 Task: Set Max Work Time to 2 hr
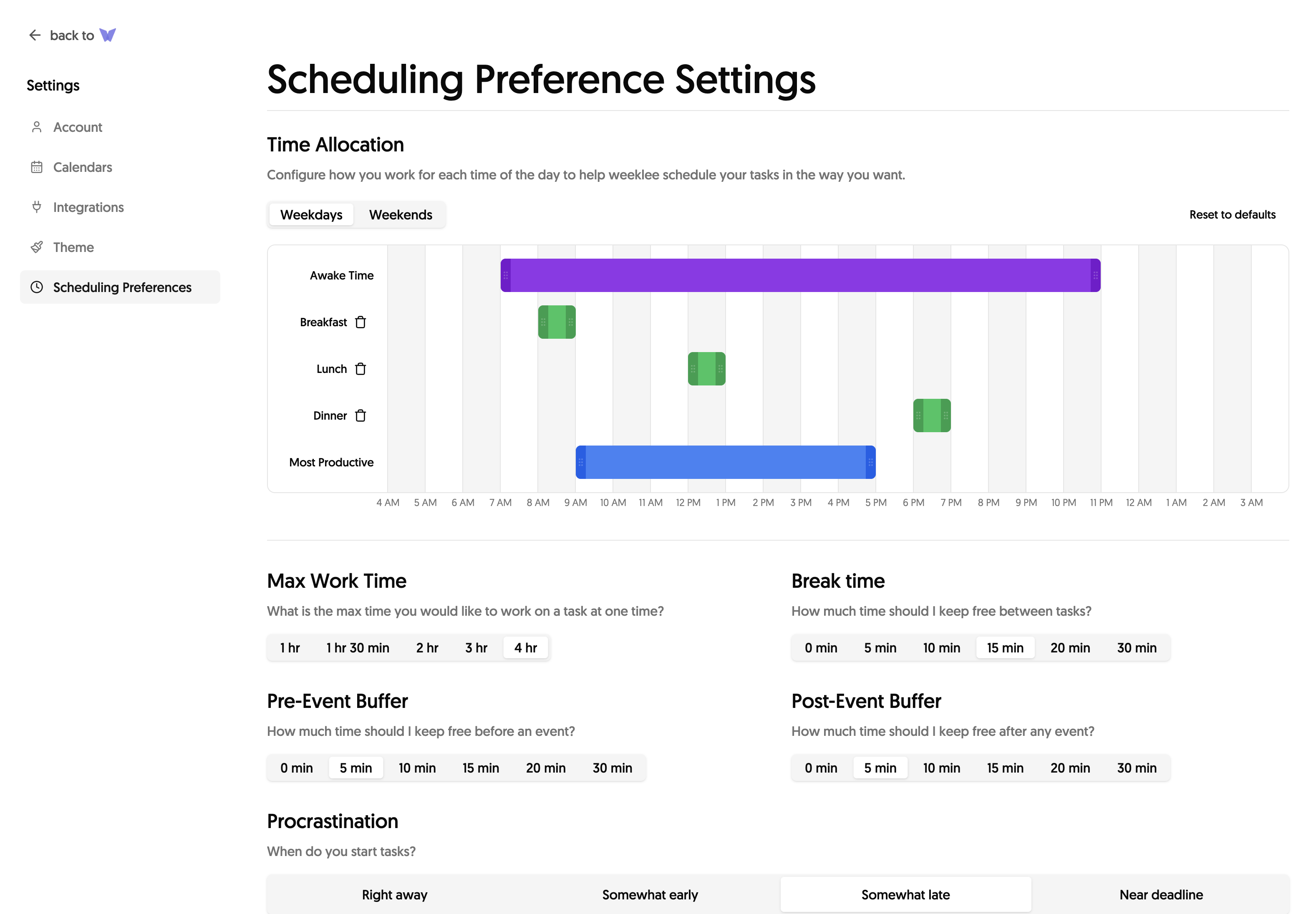coord(427,648)
